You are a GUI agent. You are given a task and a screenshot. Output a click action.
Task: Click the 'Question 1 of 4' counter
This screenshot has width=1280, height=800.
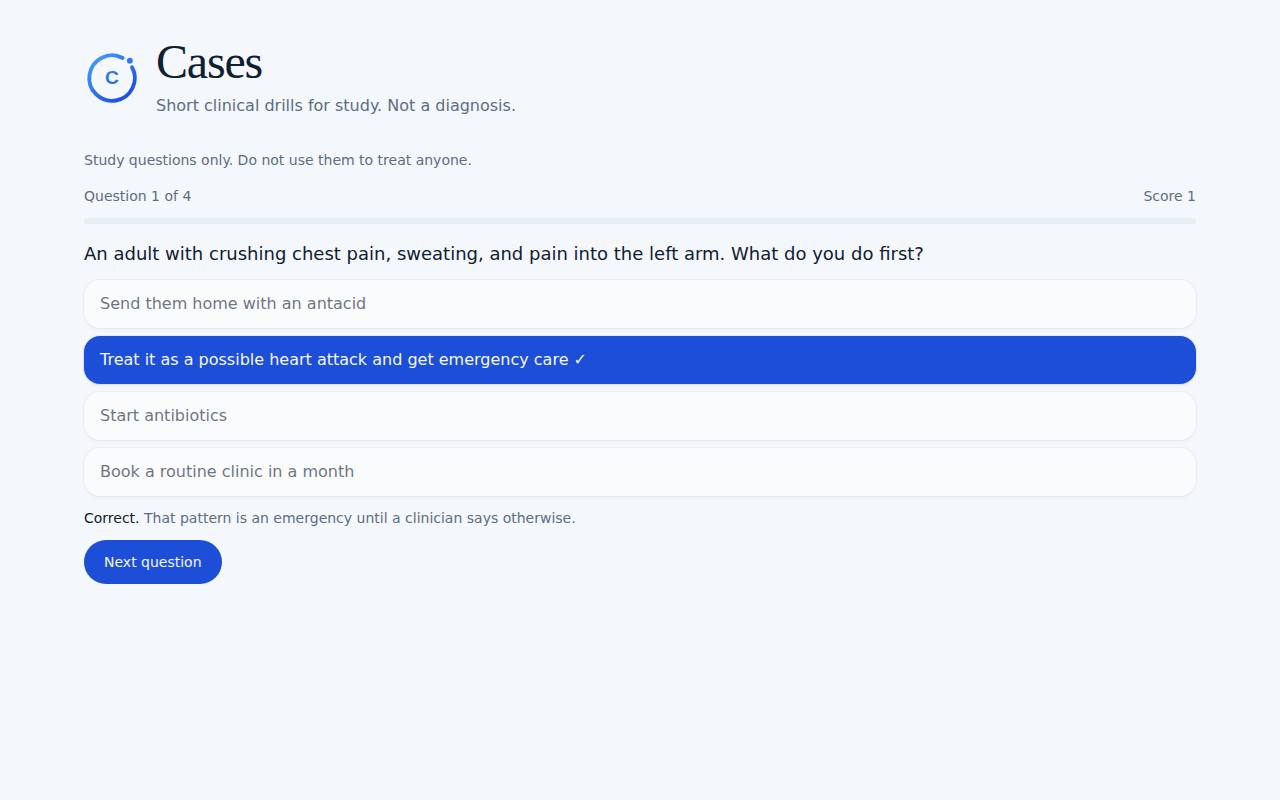[138, 196]
